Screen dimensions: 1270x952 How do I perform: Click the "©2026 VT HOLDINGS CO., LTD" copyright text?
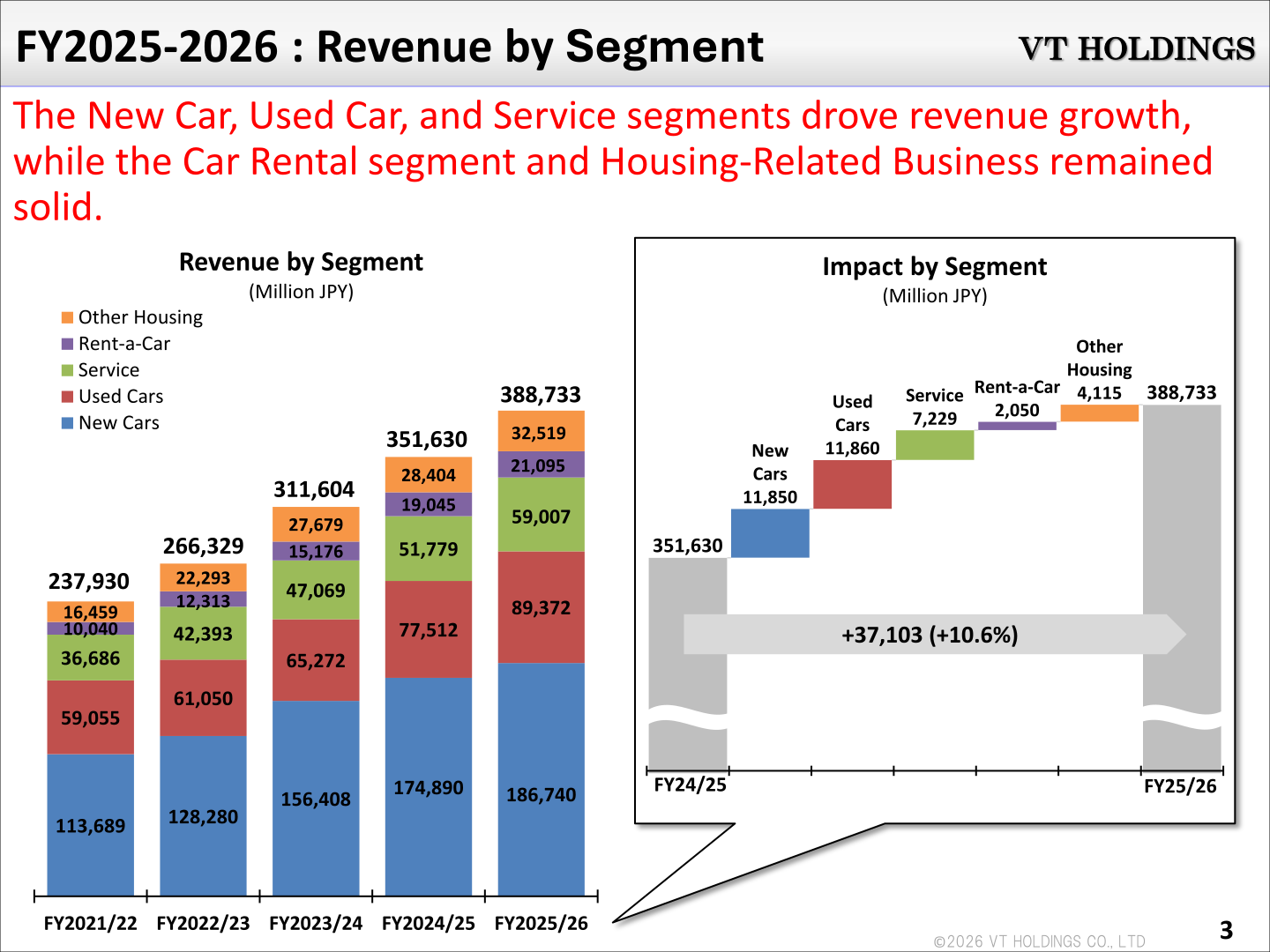[1040, 941]
